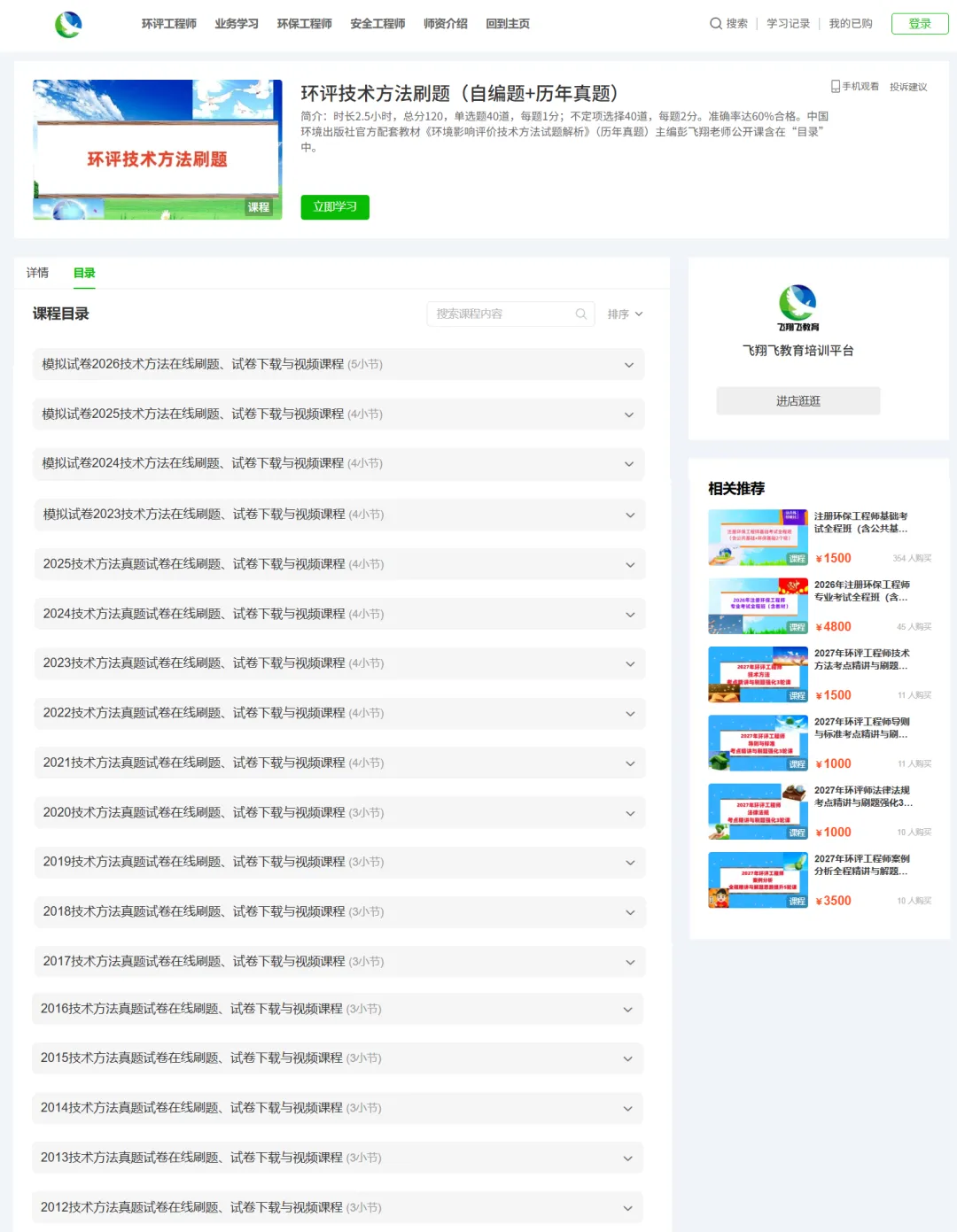Click the 立即学习 button
957x1232 pixels.
335,206
